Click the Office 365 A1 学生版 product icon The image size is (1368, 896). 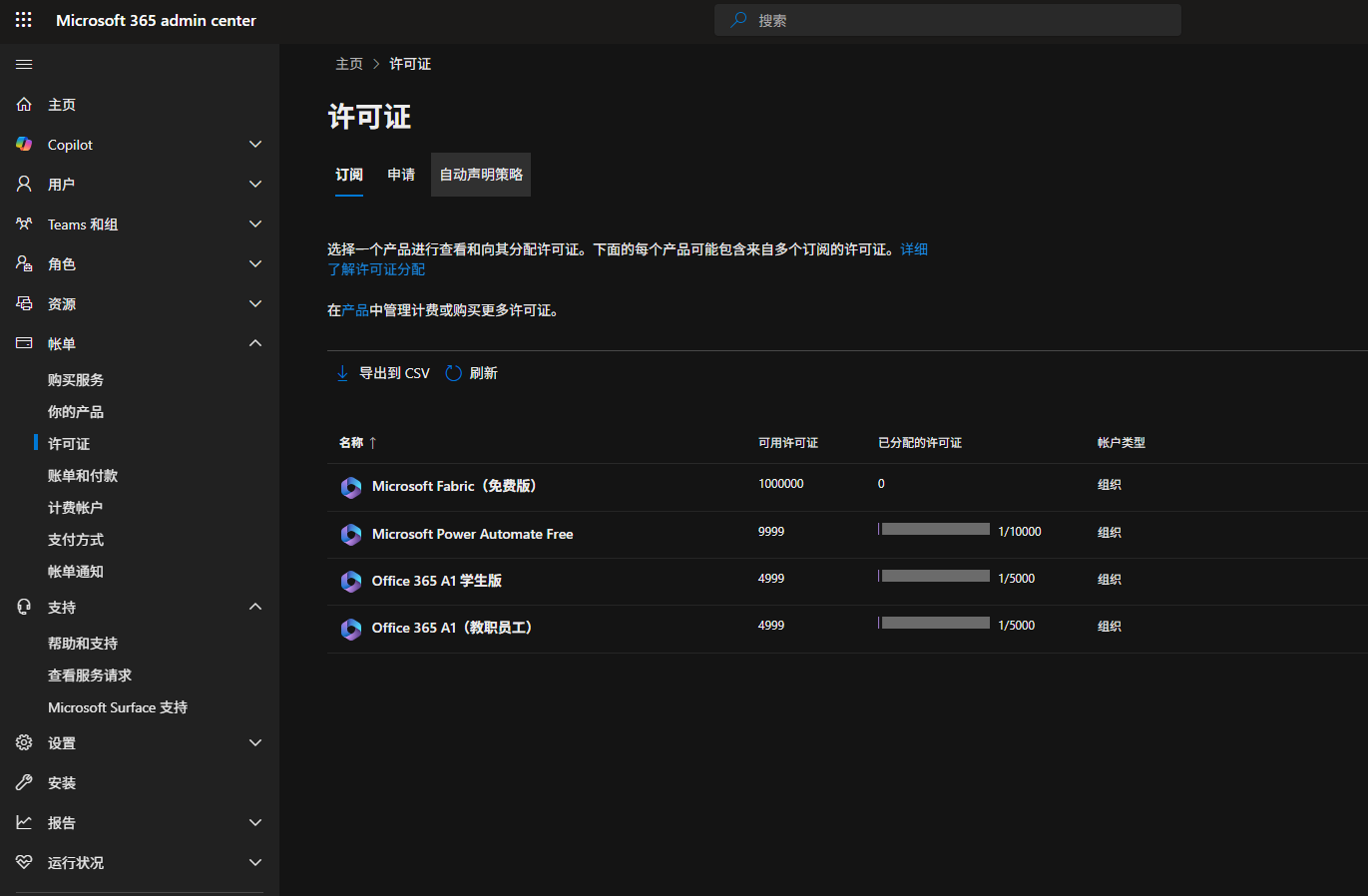pyautogui.click(x=351, y=582)
